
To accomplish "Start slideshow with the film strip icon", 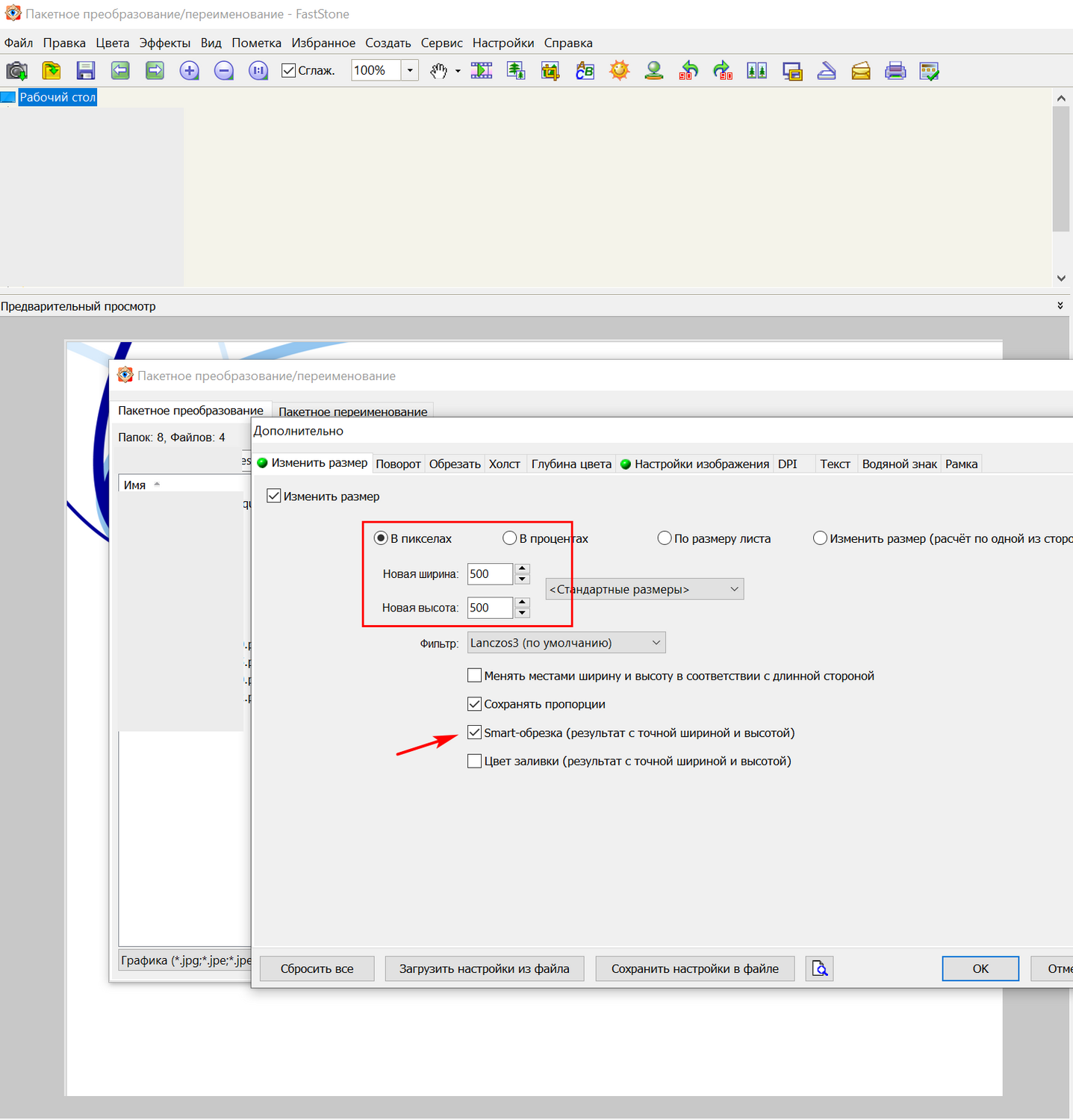I will 482,71.
